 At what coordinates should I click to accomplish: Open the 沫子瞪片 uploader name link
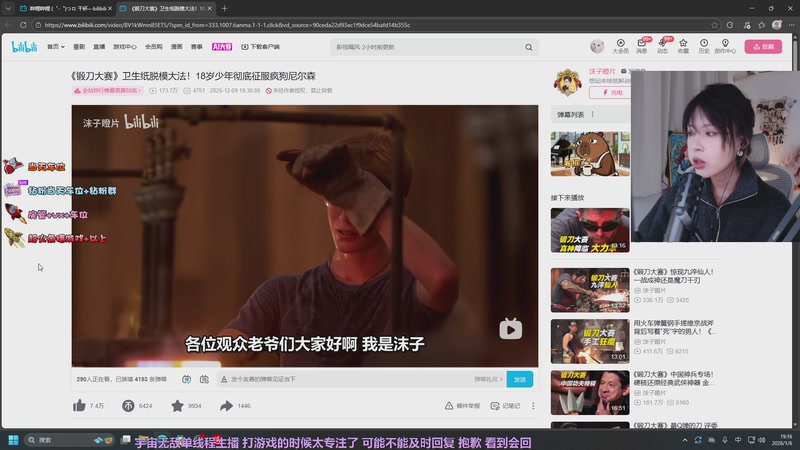pos(602,71)
